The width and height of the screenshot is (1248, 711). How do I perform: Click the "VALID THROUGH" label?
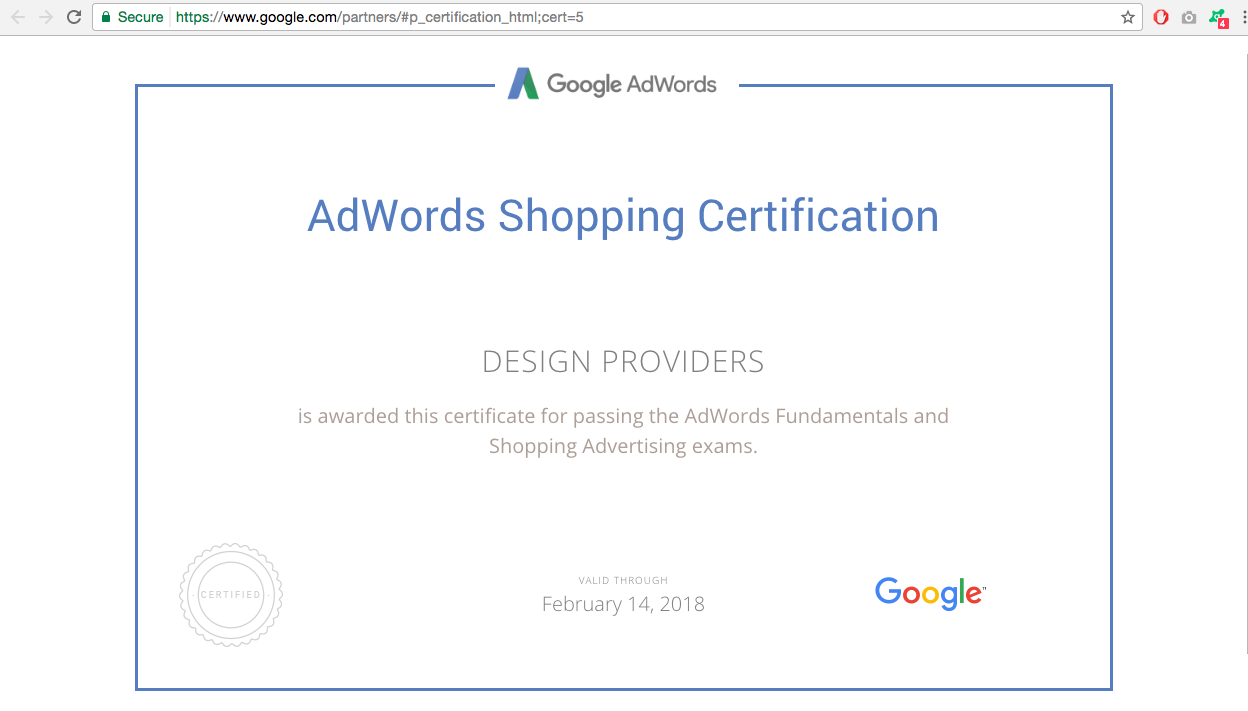click(x=623, y=580)
